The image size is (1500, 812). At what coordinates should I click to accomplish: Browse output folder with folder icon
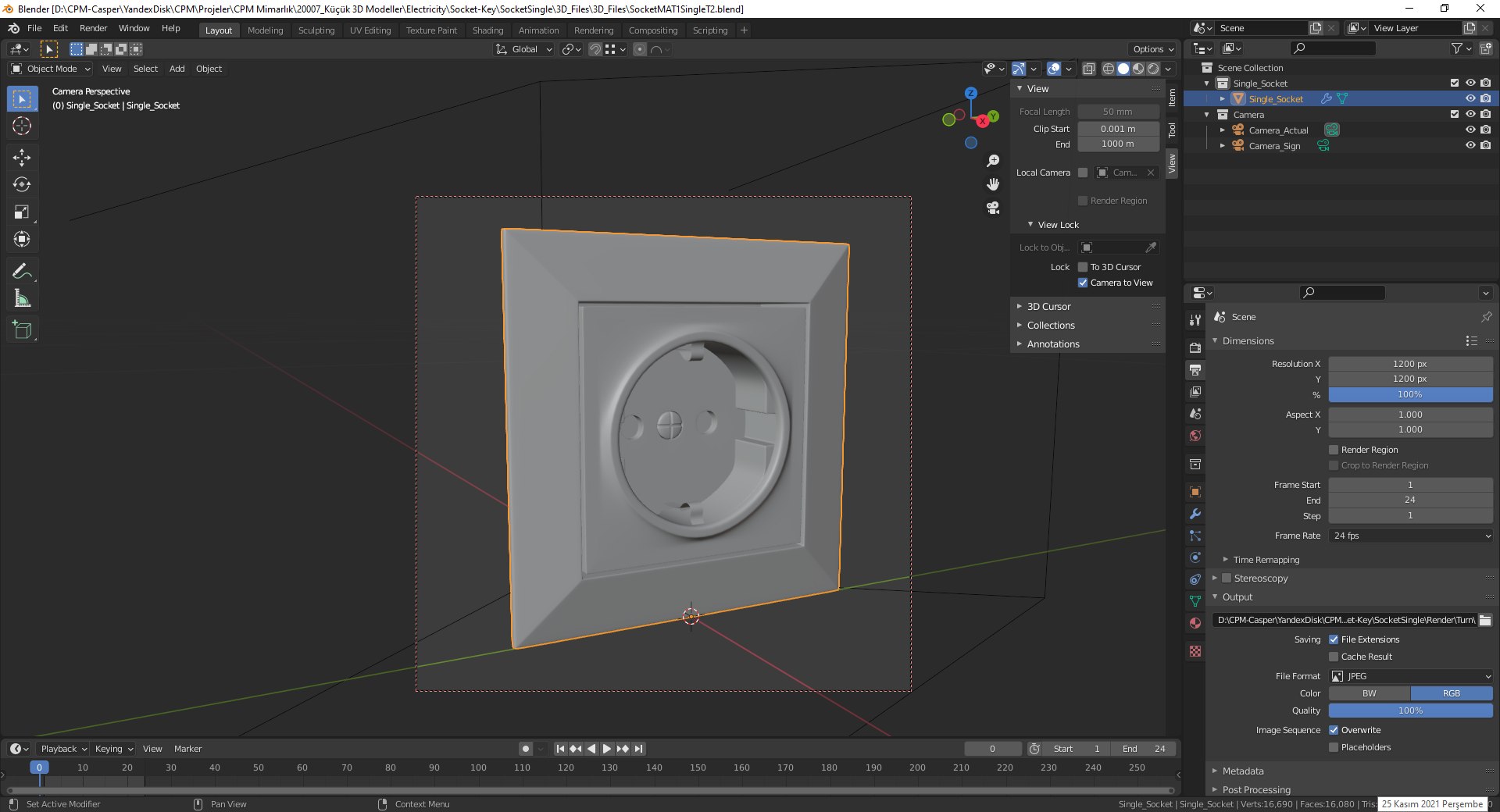(1485, 620)
